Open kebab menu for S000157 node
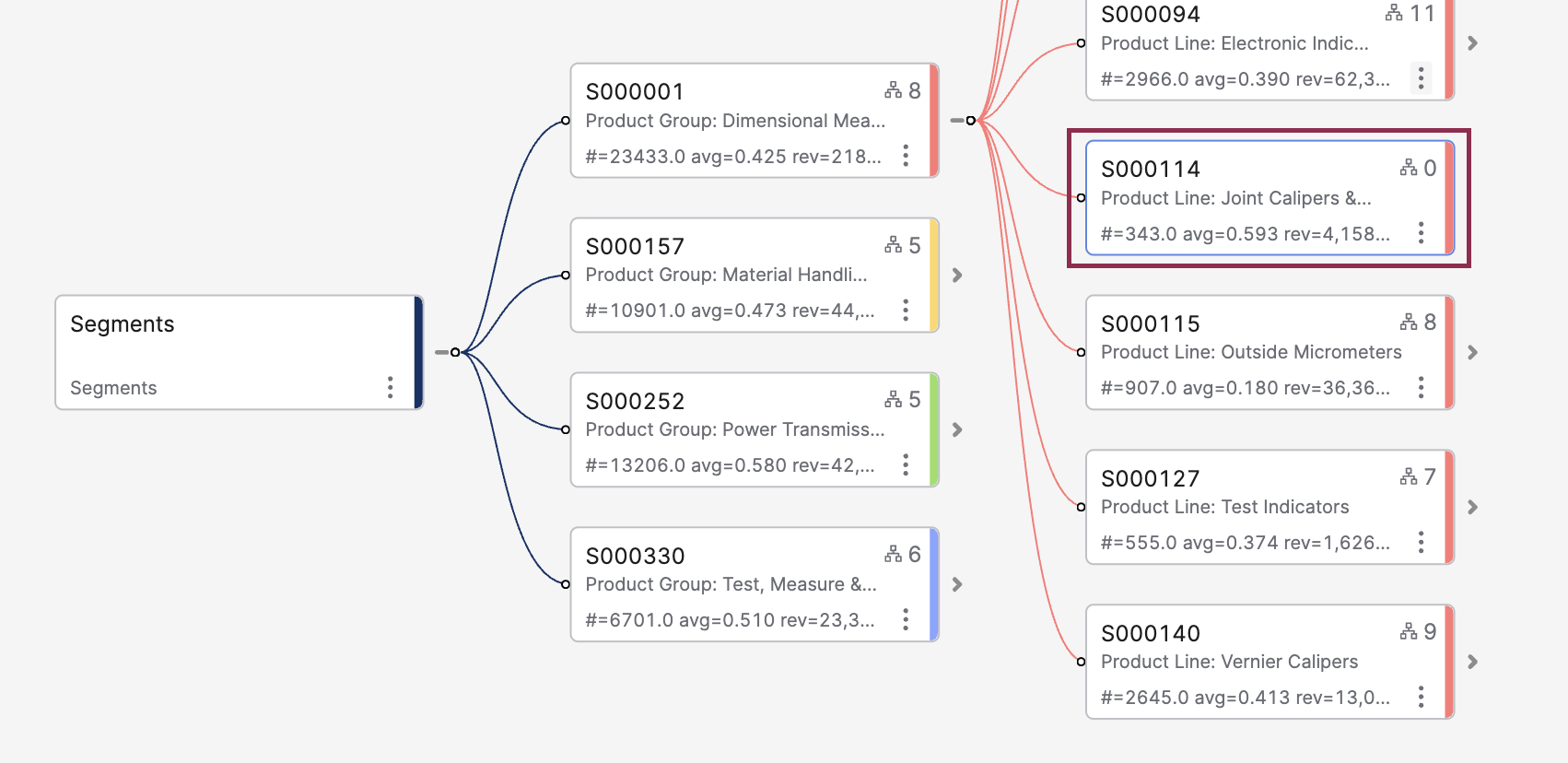This screenshot has height=763, width=1568. point(906,311)
